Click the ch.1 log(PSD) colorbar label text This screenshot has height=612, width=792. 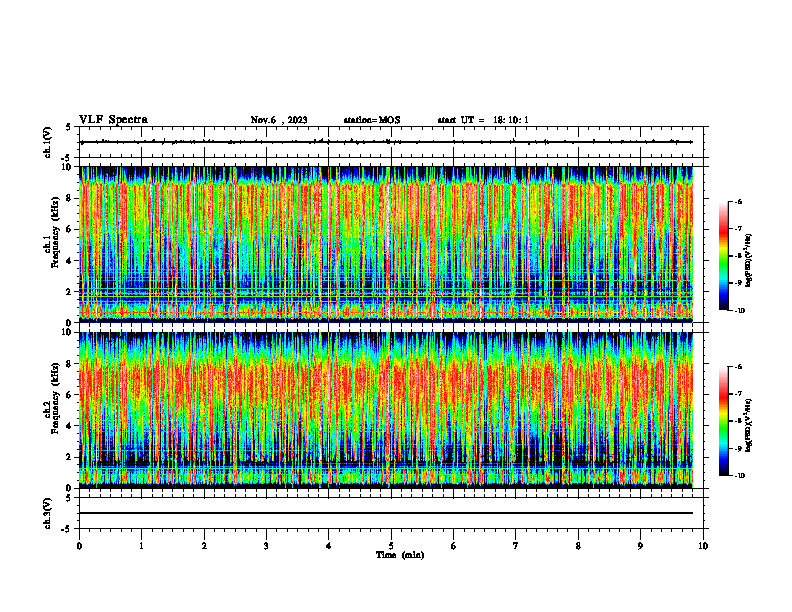coord(749,261)
